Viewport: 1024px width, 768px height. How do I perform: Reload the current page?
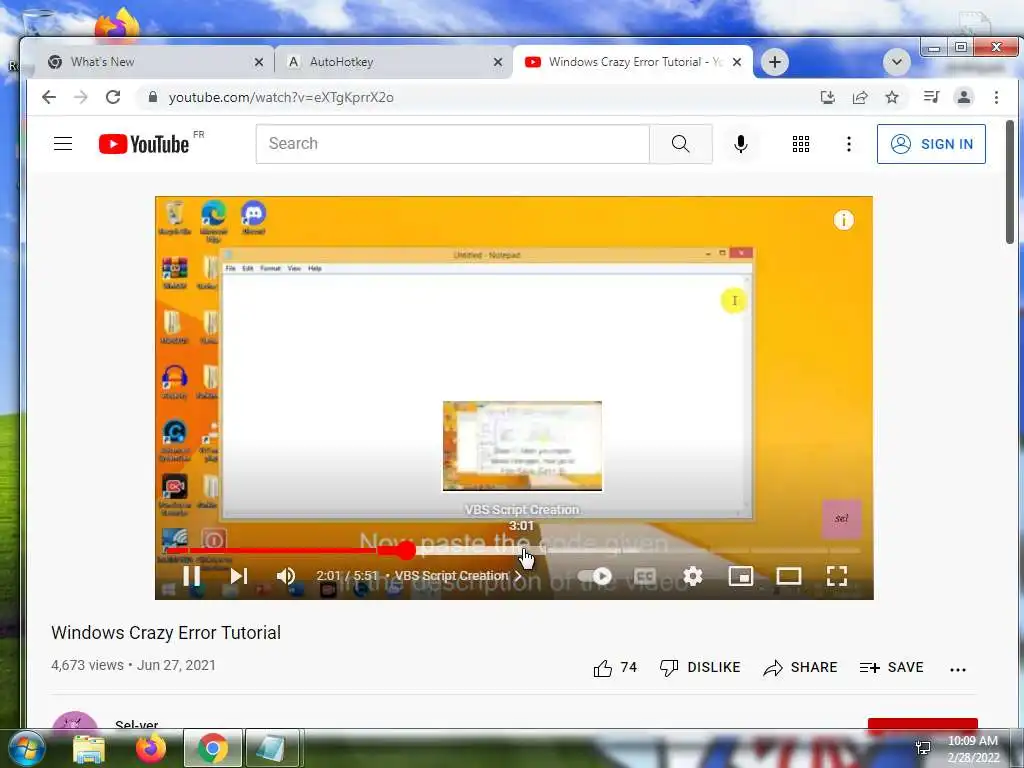click(113, 97)
